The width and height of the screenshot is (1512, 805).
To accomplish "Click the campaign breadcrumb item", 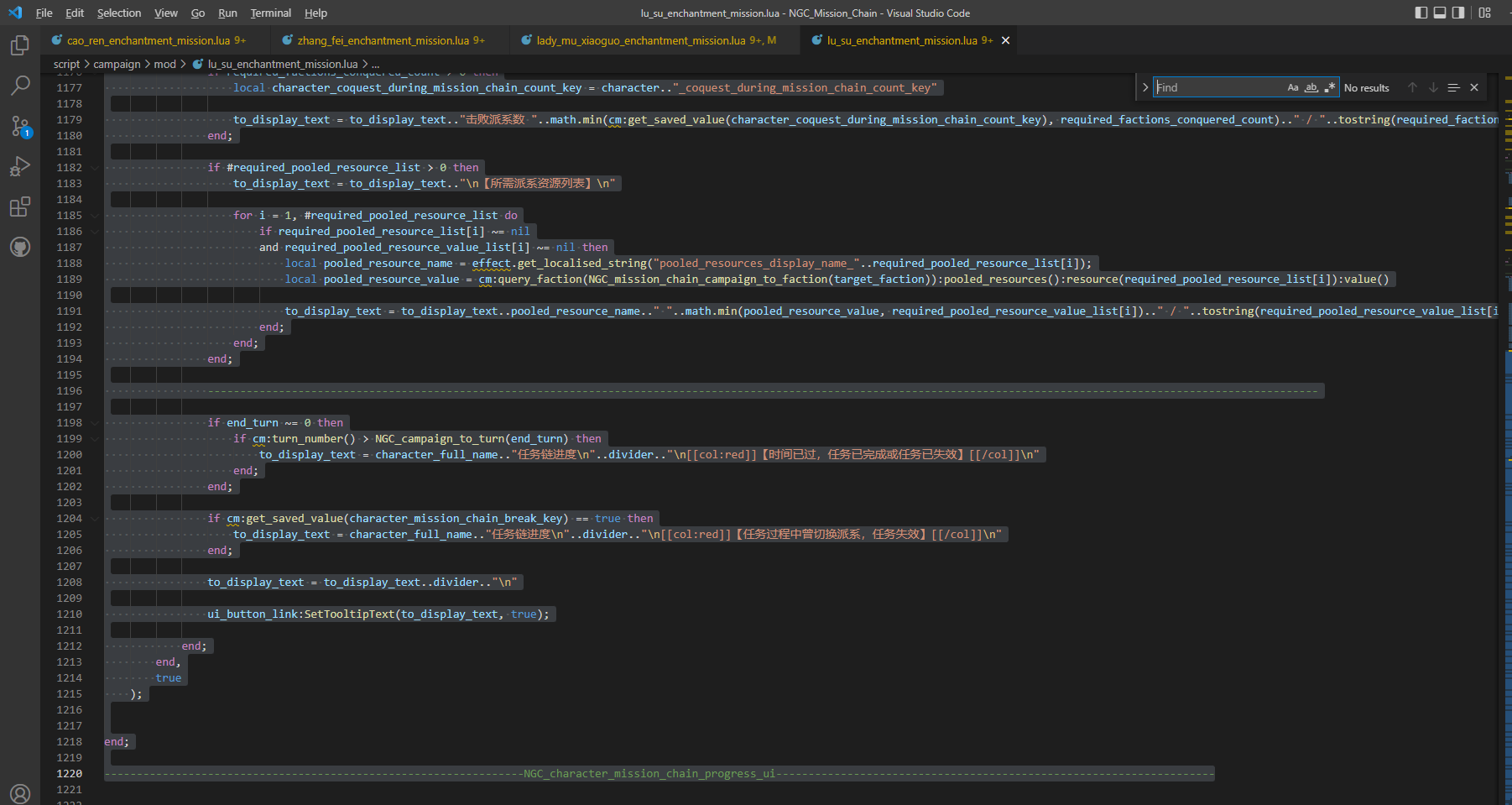I will coord(117,64).
